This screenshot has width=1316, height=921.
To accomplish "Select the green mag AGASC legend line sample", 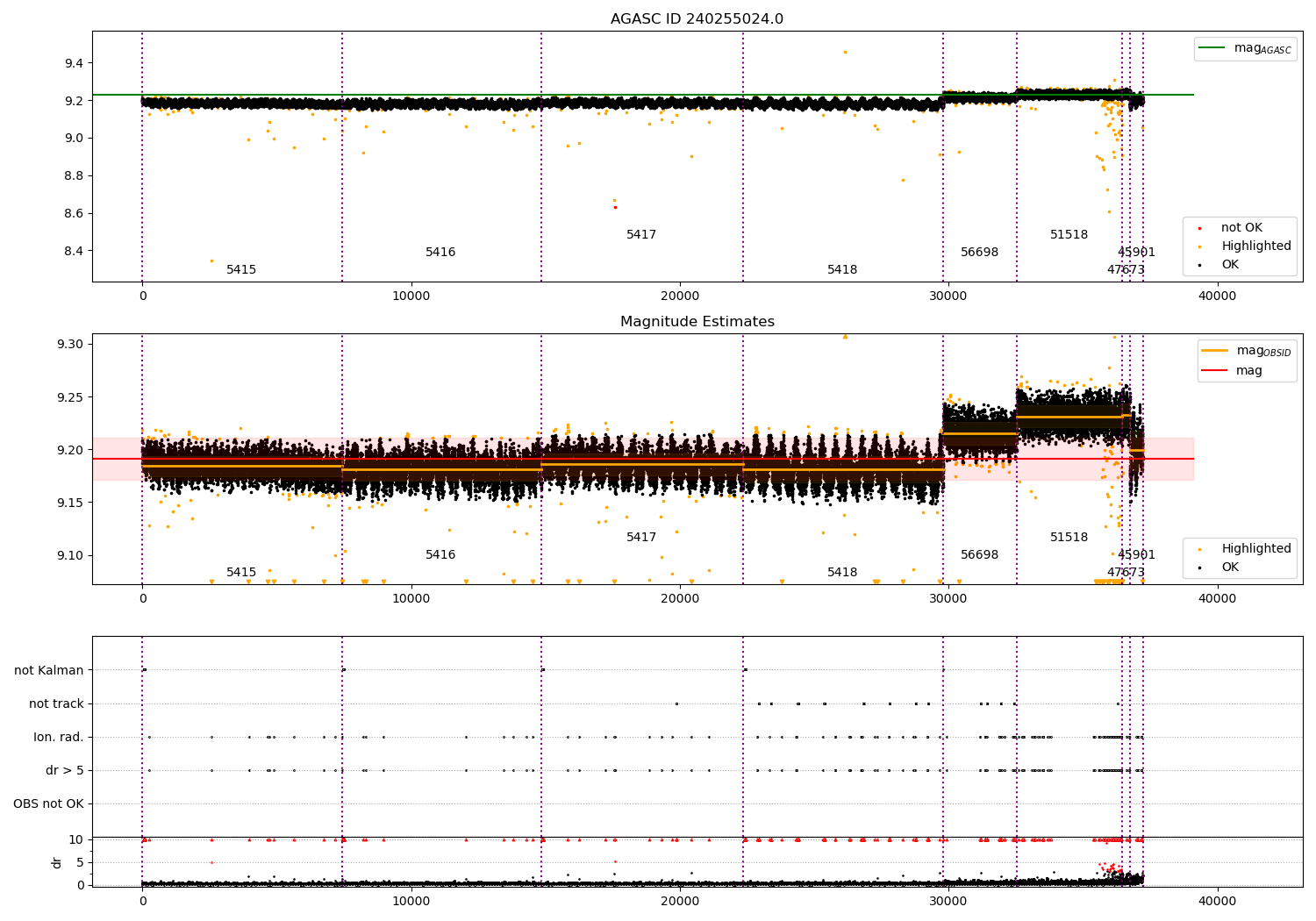I will [1212, 48].
